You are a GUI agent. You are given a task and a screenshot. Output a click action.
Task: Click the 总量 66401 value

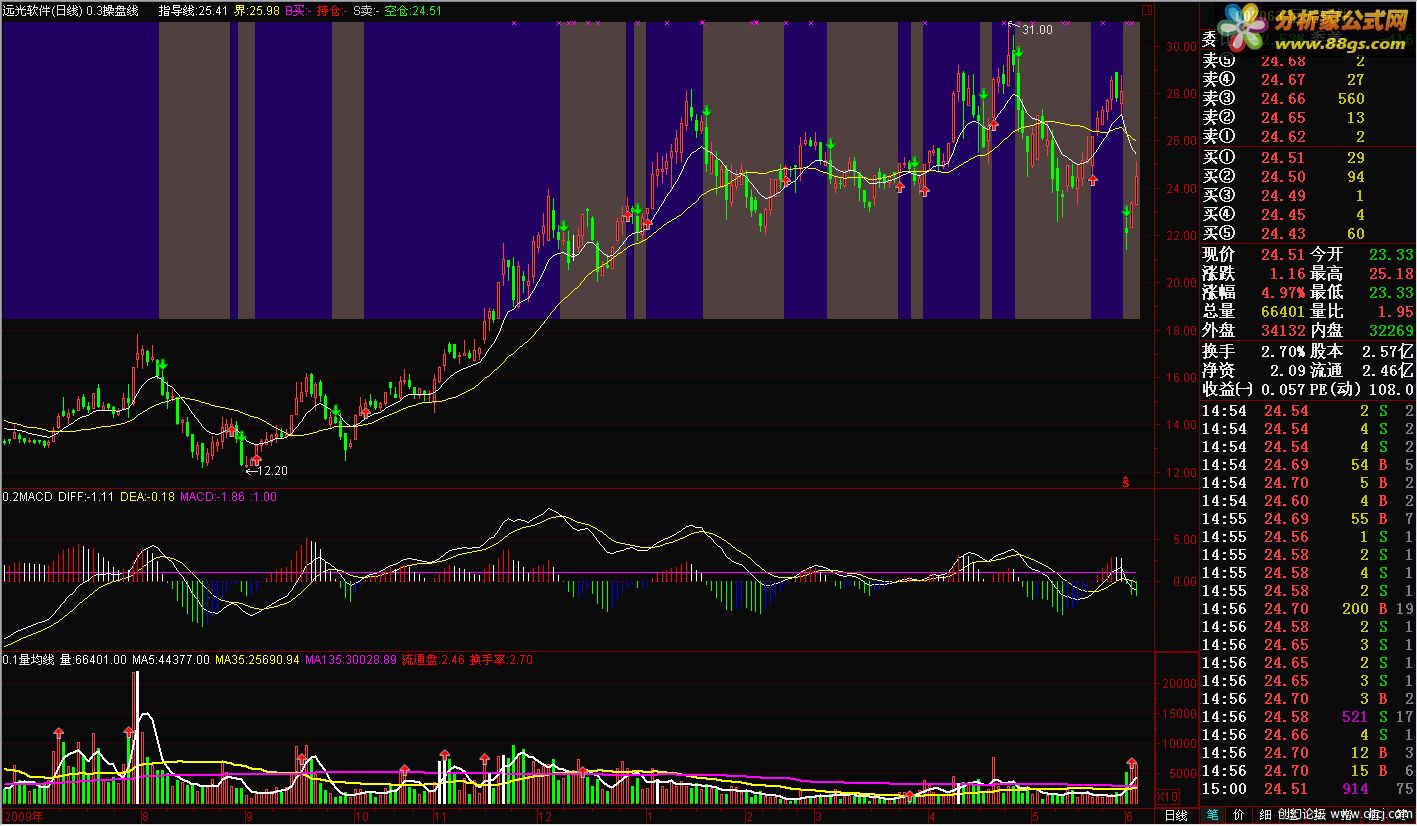(x=1283, y=311)
